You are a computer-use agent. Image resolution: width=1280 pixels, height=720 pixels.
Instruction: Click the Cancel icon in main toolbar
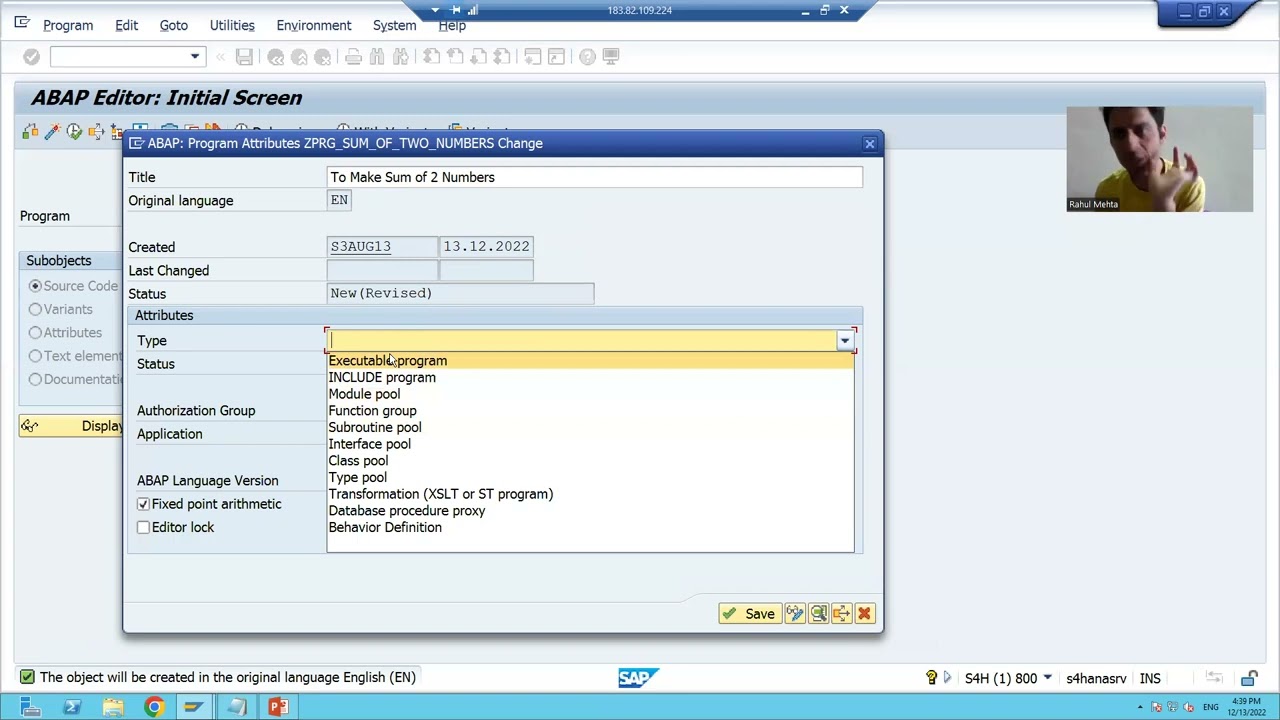coord(322,57)
